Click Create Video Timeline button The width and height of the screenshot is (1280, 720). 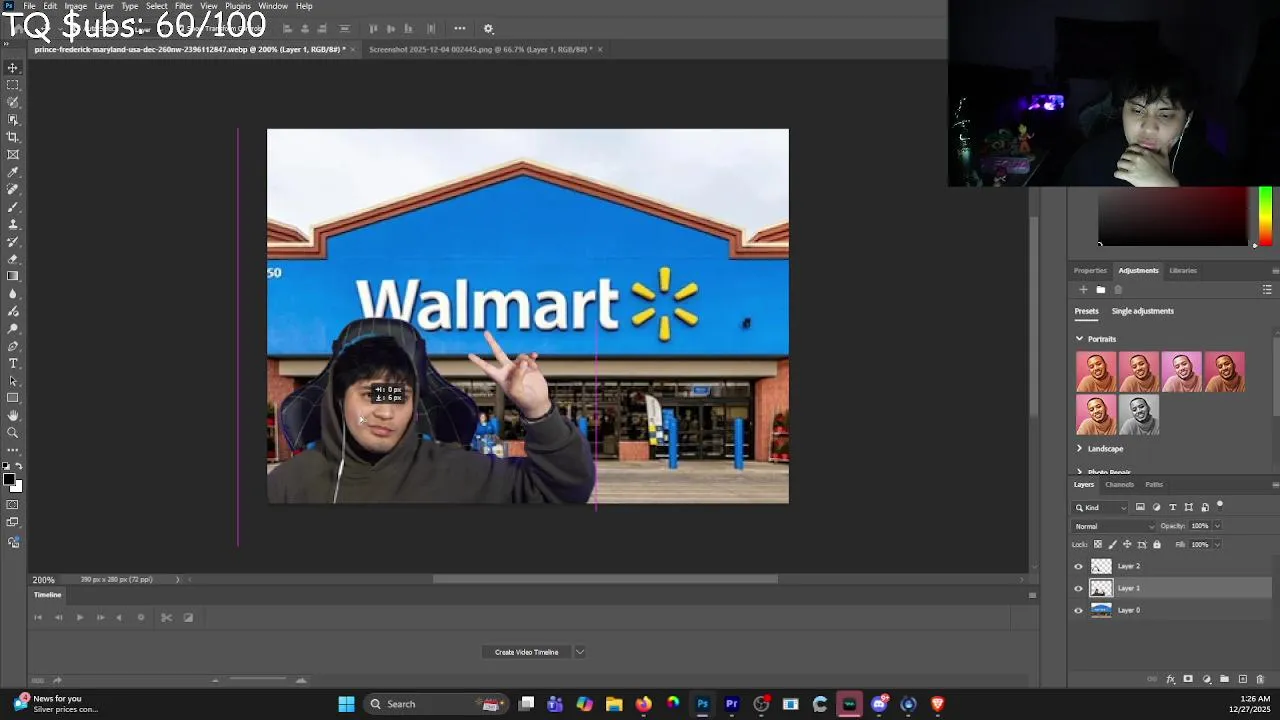coord(526,652)
